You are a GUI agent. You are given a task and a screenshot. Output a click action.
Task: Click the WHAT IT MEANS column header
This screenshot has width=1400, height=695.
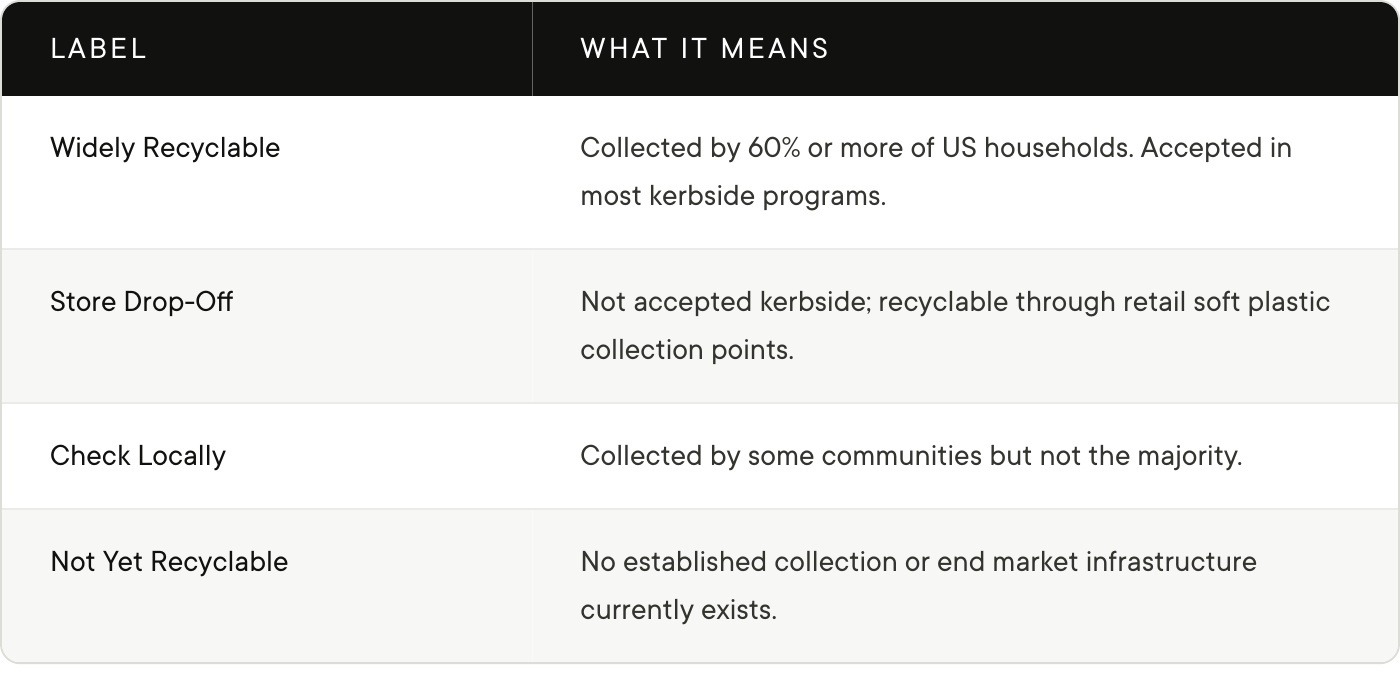tap(965, 48)
